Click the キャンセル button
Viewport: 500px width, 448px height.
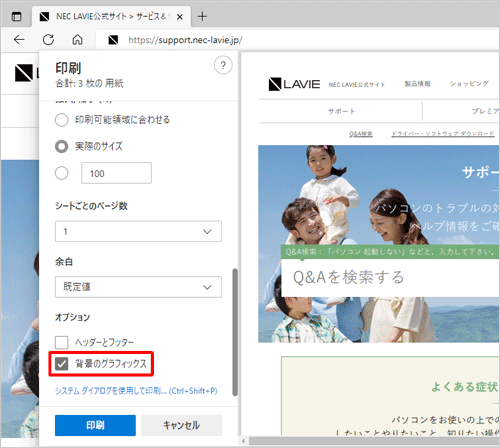(181, 425)
